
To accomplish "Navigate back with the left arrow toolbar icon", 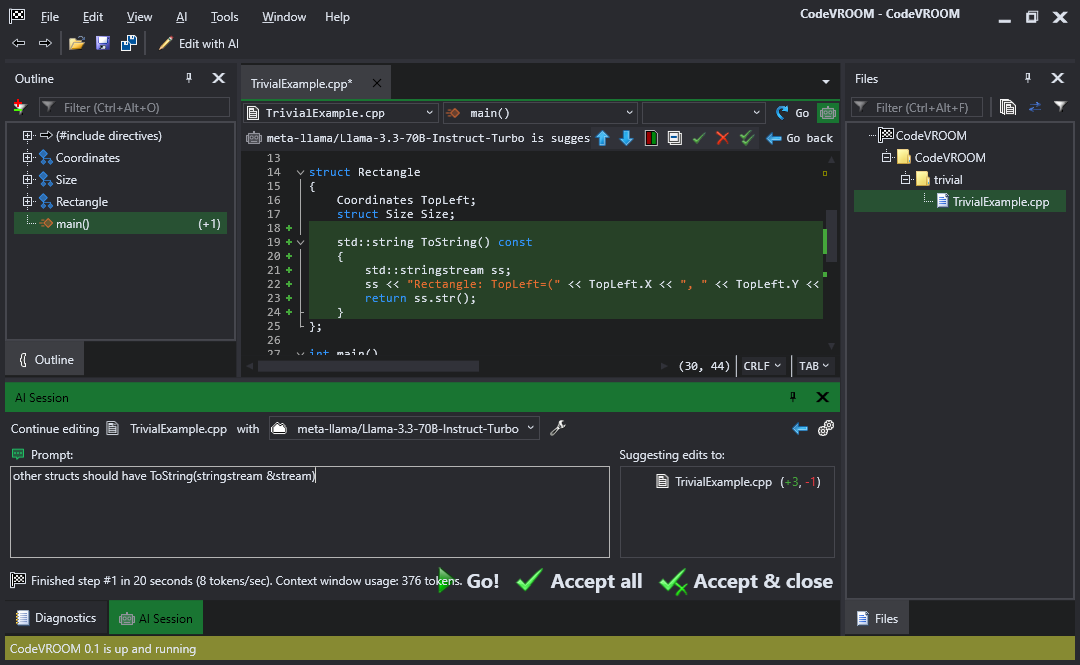I will click(x=19, y=43).
